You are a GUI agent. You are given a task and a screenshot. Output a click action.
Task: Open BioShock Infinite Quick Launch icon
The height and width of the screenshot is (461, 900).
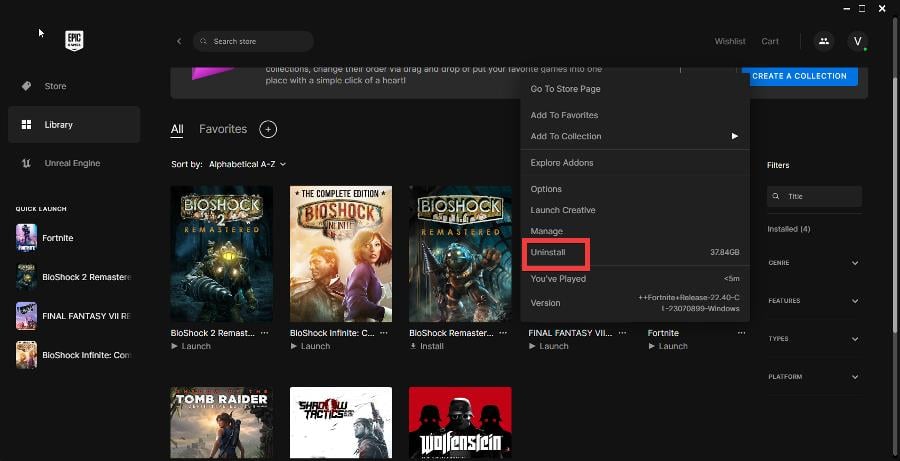[x=26, y=355]
